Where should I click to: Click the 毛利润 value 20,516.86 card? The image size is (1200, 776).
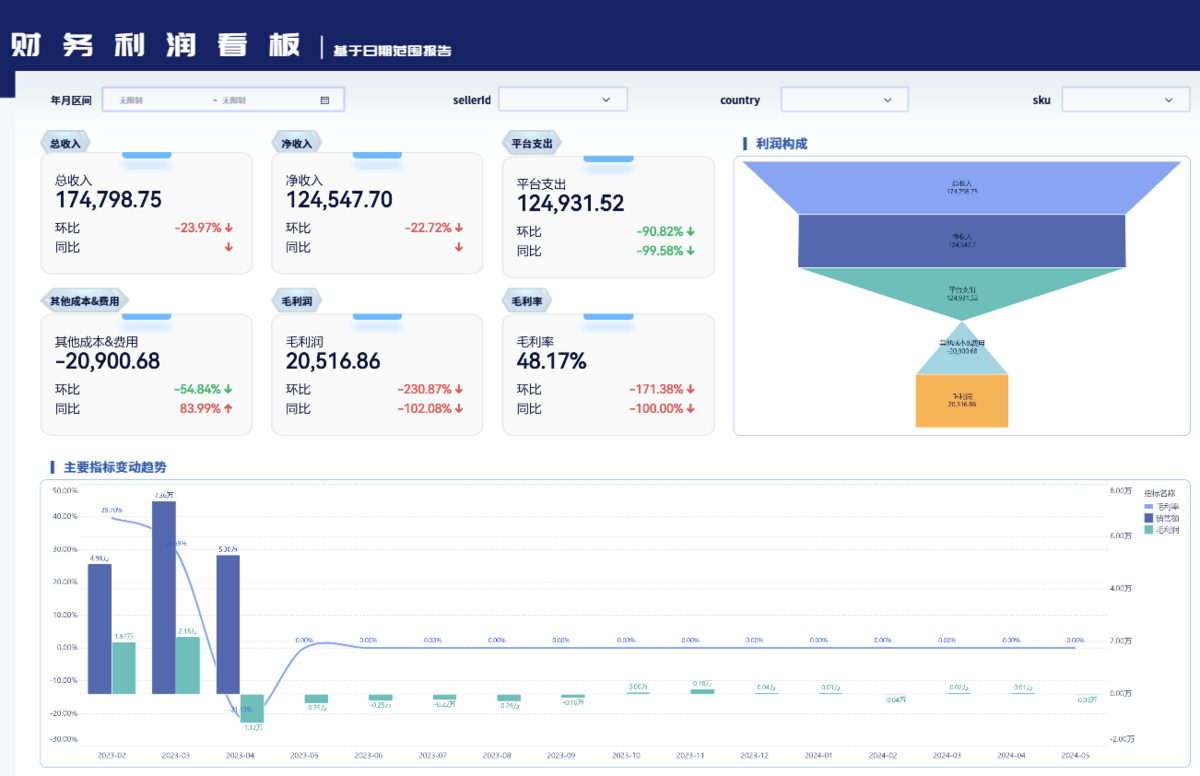point(377,374)
